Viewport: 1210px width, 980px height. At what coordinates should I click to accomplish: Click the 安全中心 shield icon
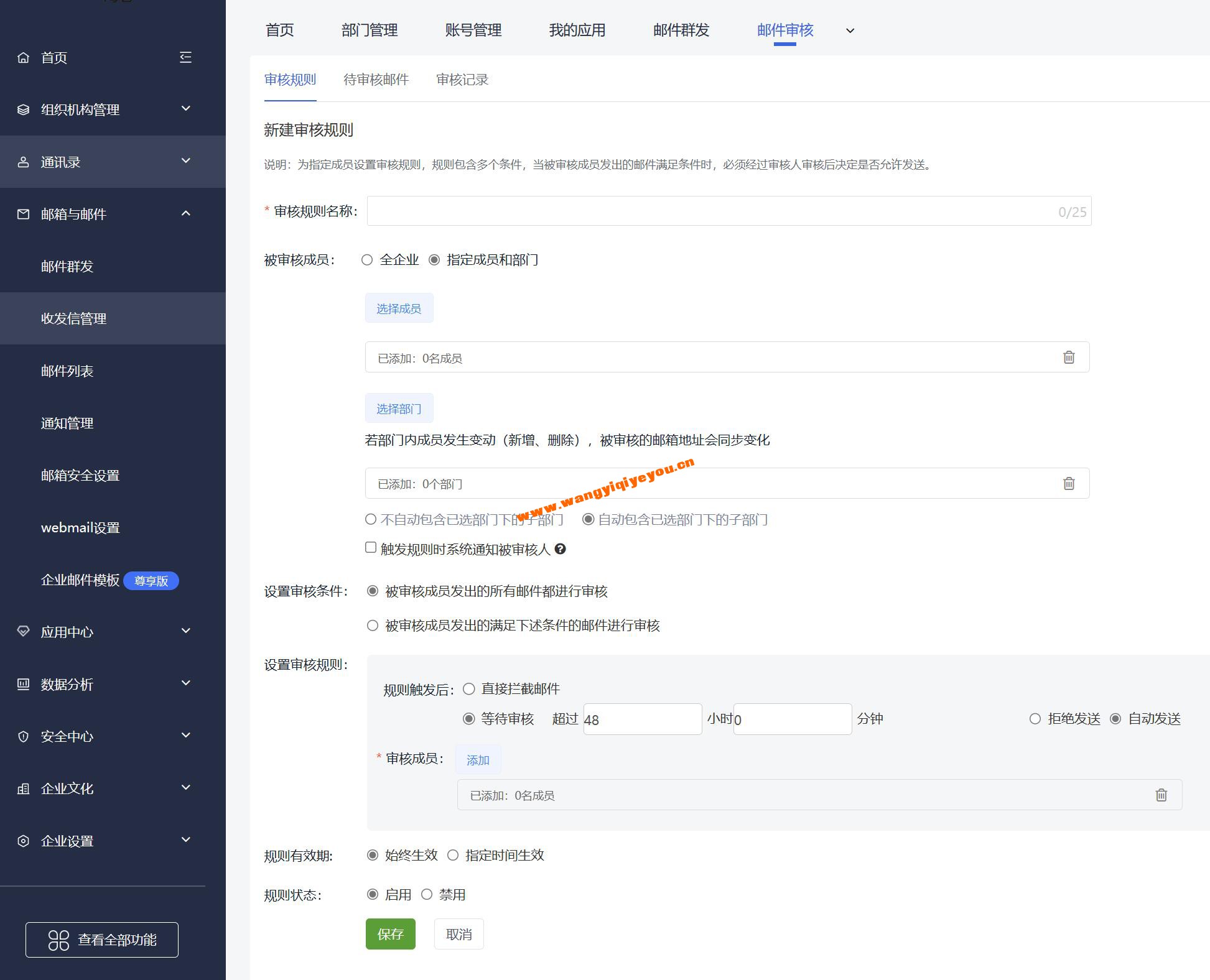coord(23,736)
